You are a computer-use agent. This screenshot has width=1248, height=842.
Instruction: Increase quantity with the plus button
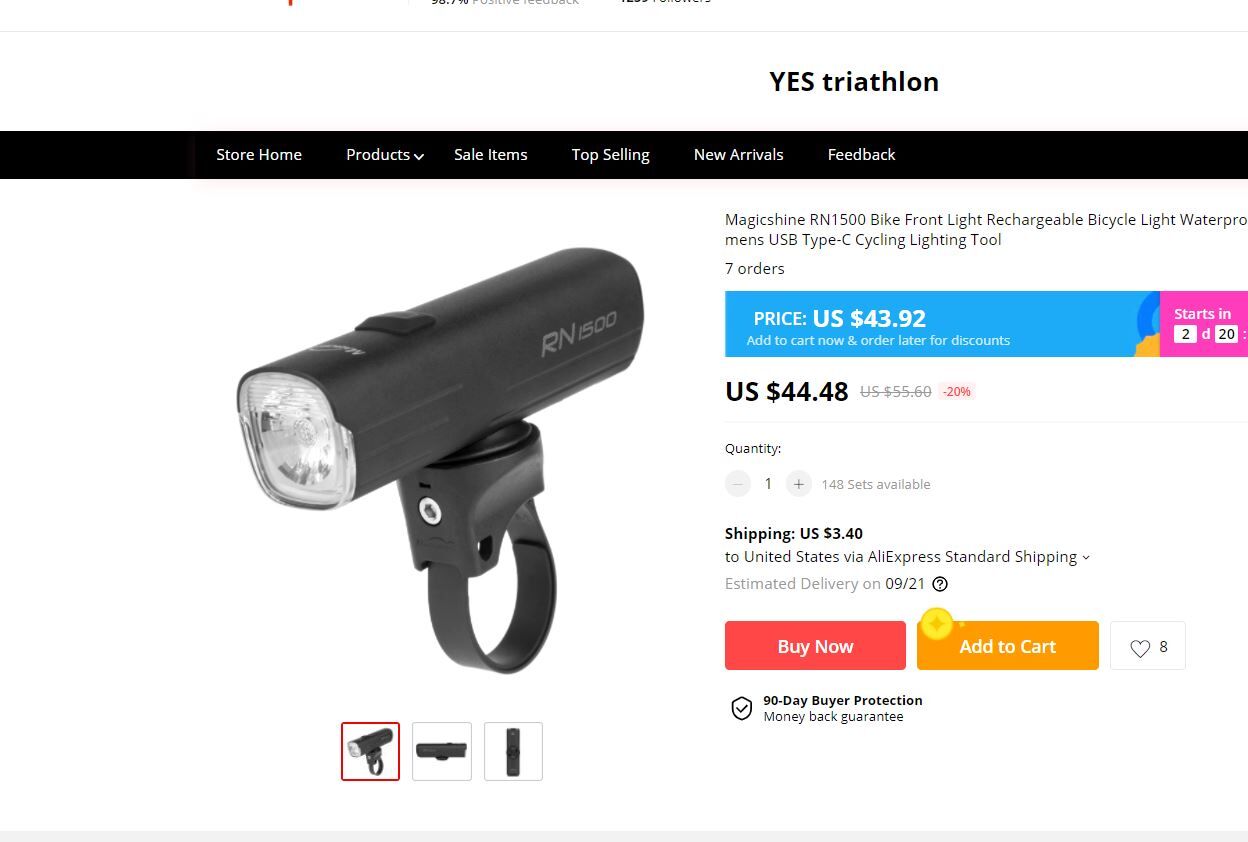[x=798, y=484]
